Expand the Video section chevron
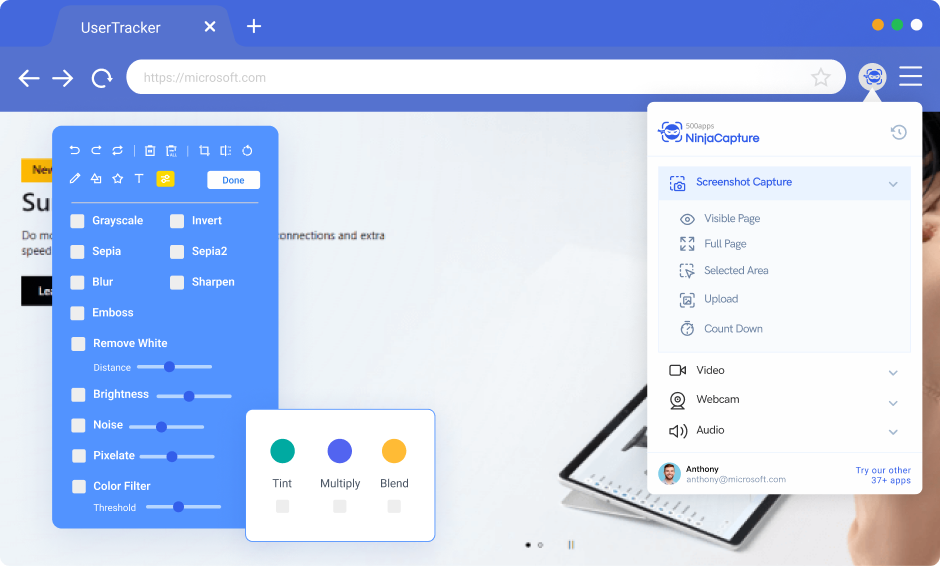Image resolution: width=940 pixels, height=566 pixels. click(893, 372)
